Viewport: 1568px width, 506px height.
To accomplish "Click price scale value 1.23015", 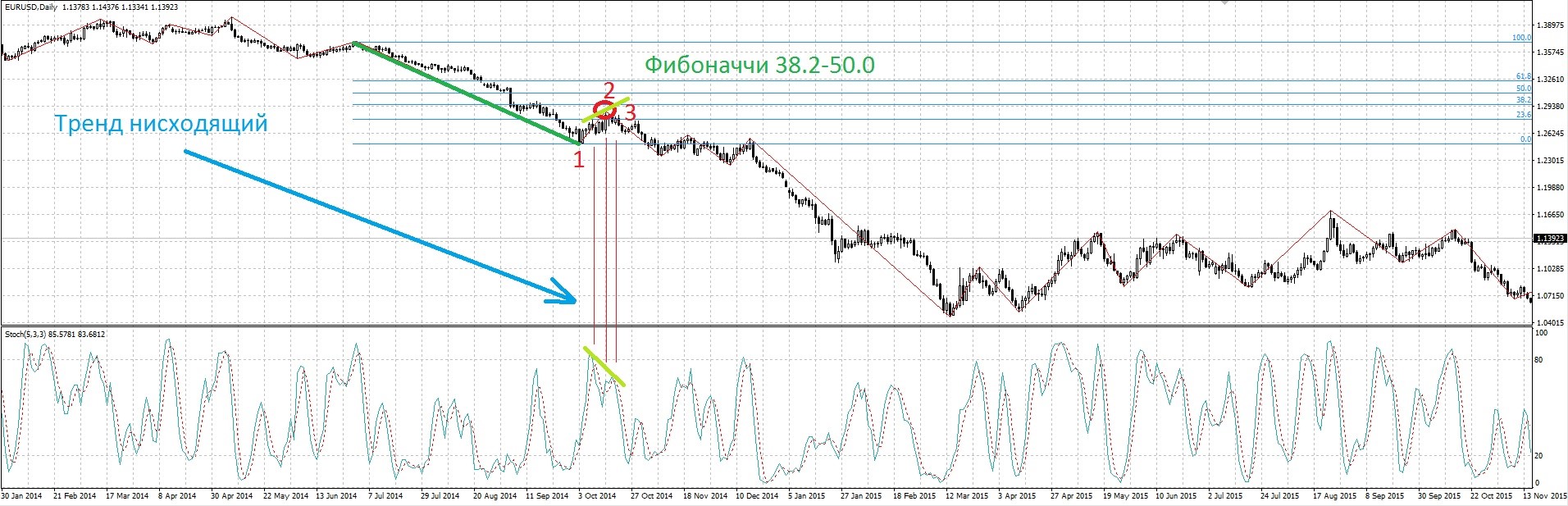I will coord(1550,161).
